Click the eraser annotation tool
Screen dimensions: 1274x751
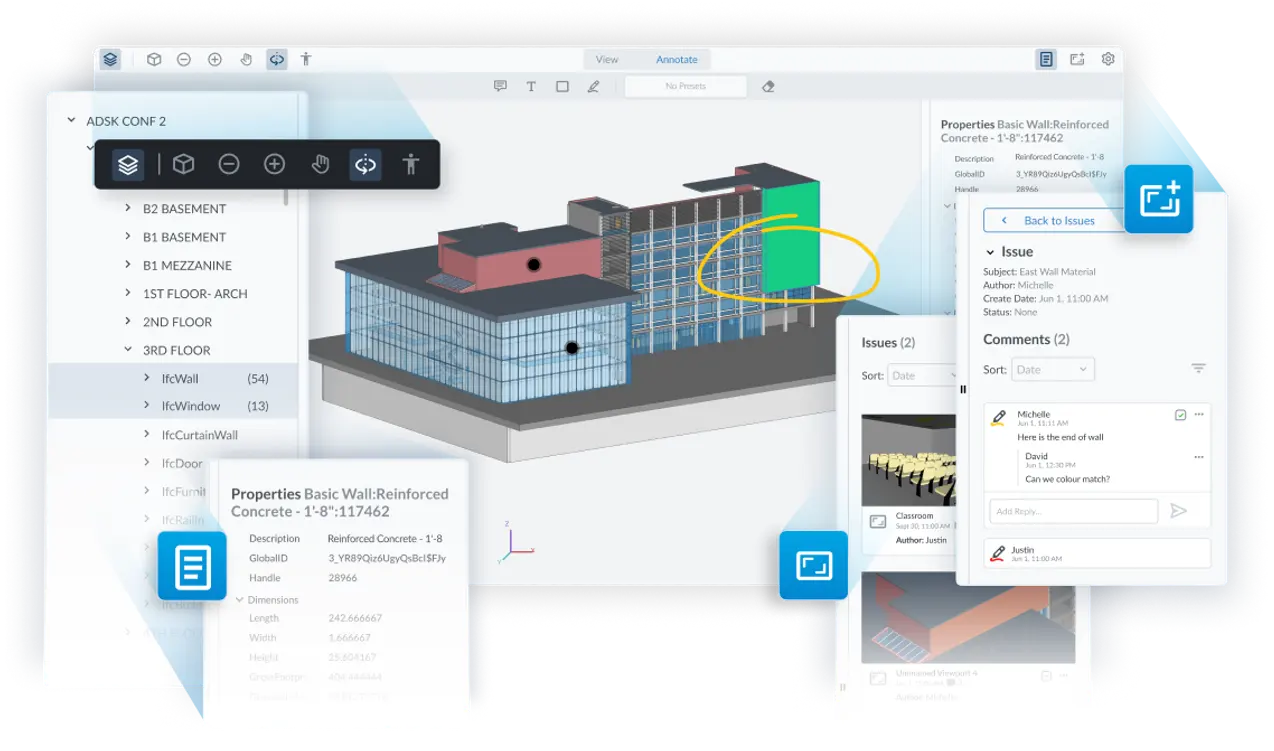[x=768, y=86]
